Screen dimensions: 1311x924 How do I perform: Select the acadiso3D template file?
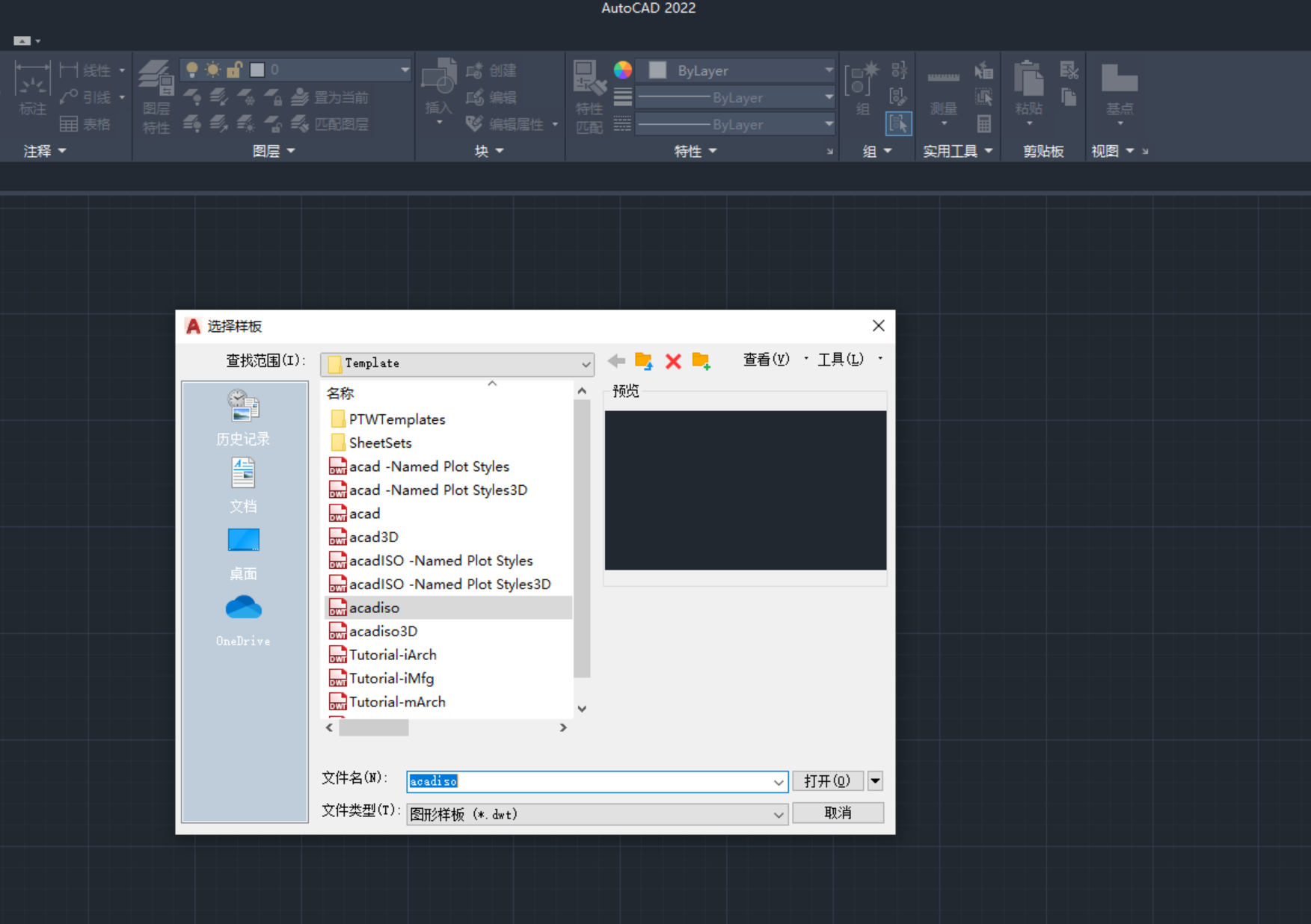pos(373,631)
